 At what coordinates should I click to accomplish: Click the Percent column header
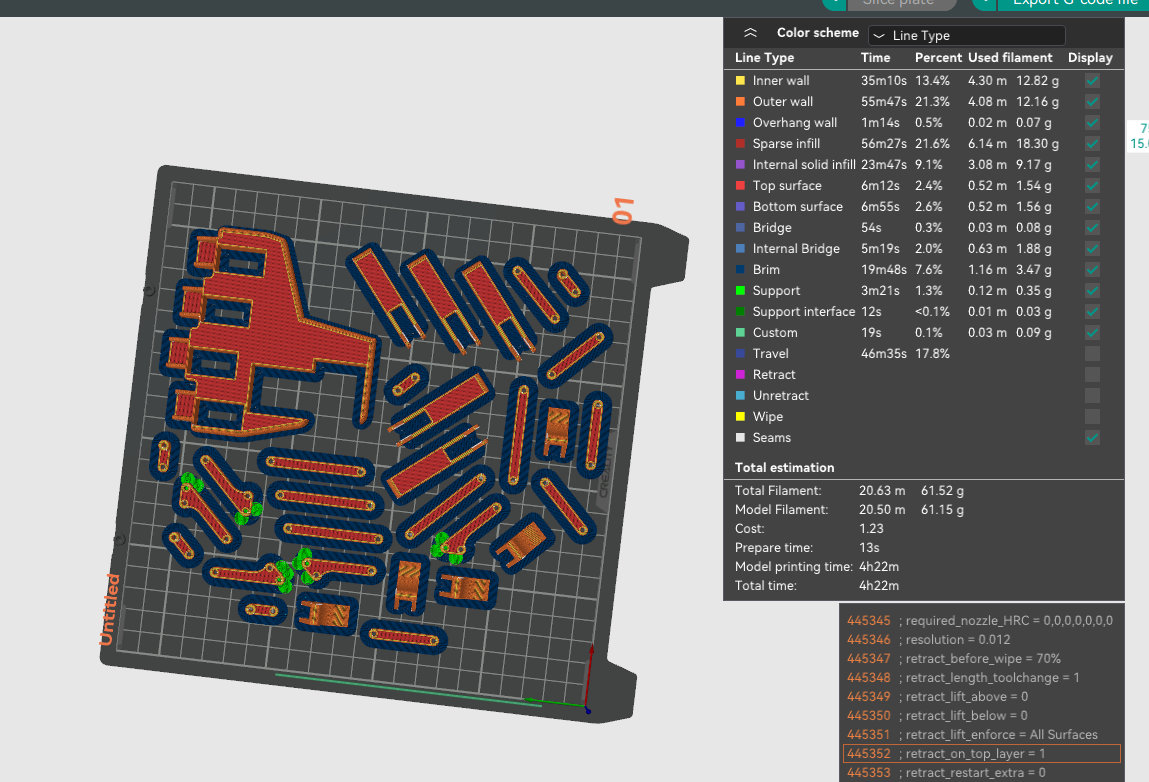pyautogui.click(x=938, y=58)
